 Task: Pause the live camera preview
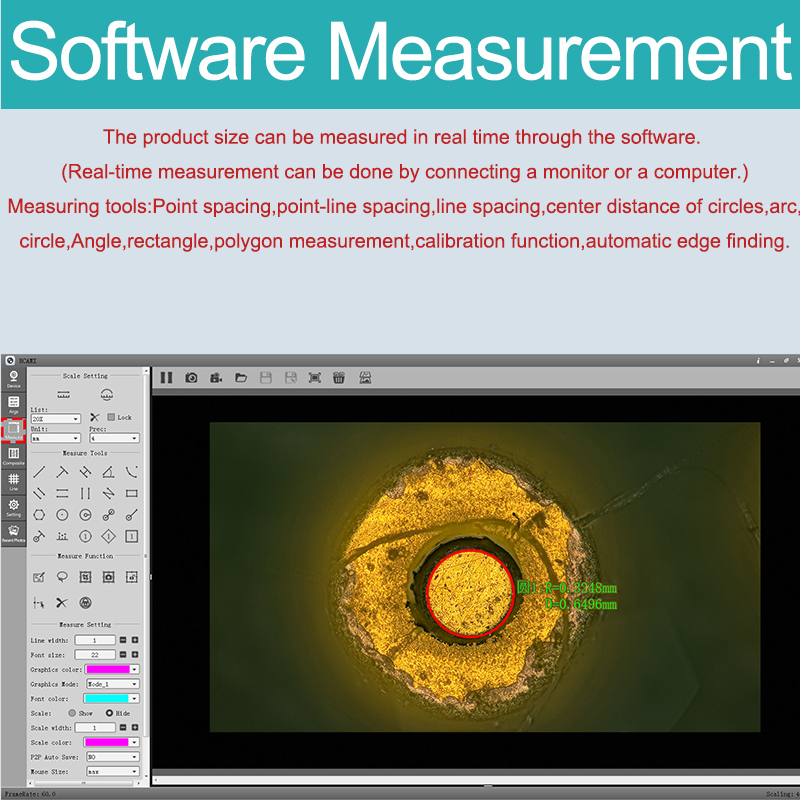(x=166, y=378)
